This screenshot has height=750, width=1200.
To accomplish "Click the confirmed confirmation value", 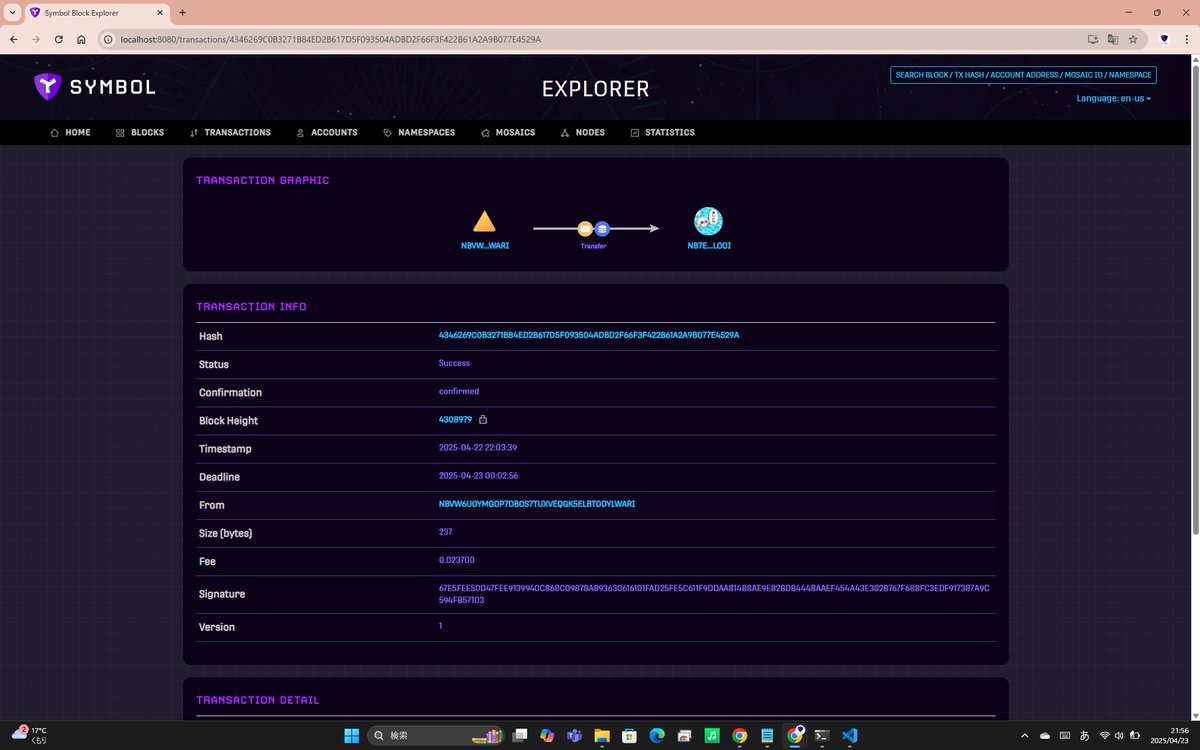I will pyautogui.click(x=459, y=391).
